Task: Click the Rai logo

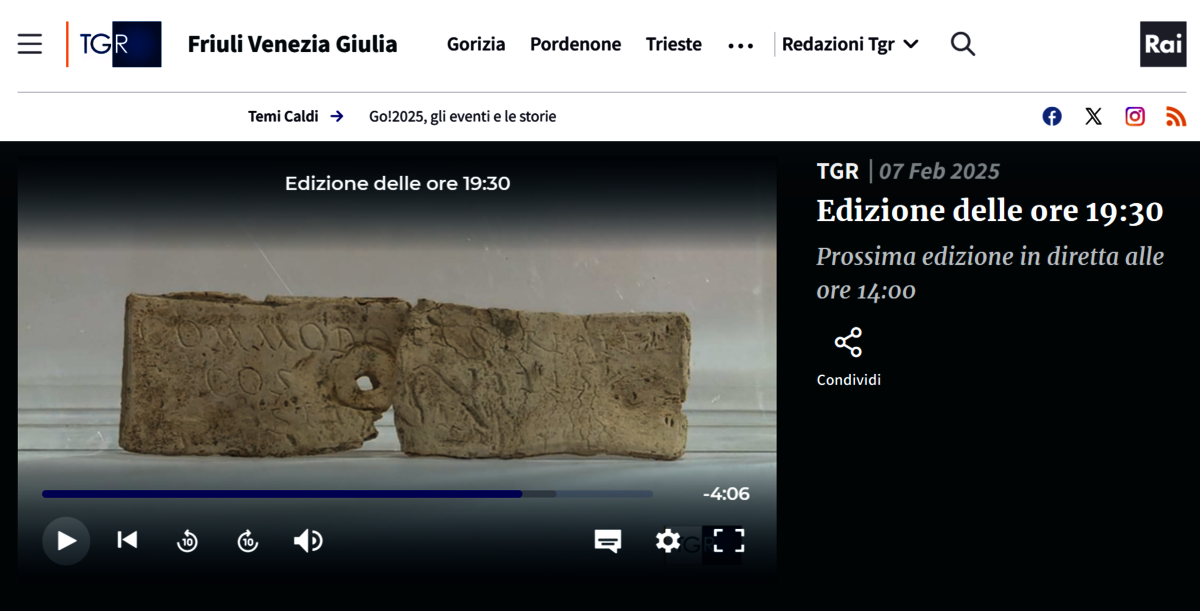Action: [1163, 44]
